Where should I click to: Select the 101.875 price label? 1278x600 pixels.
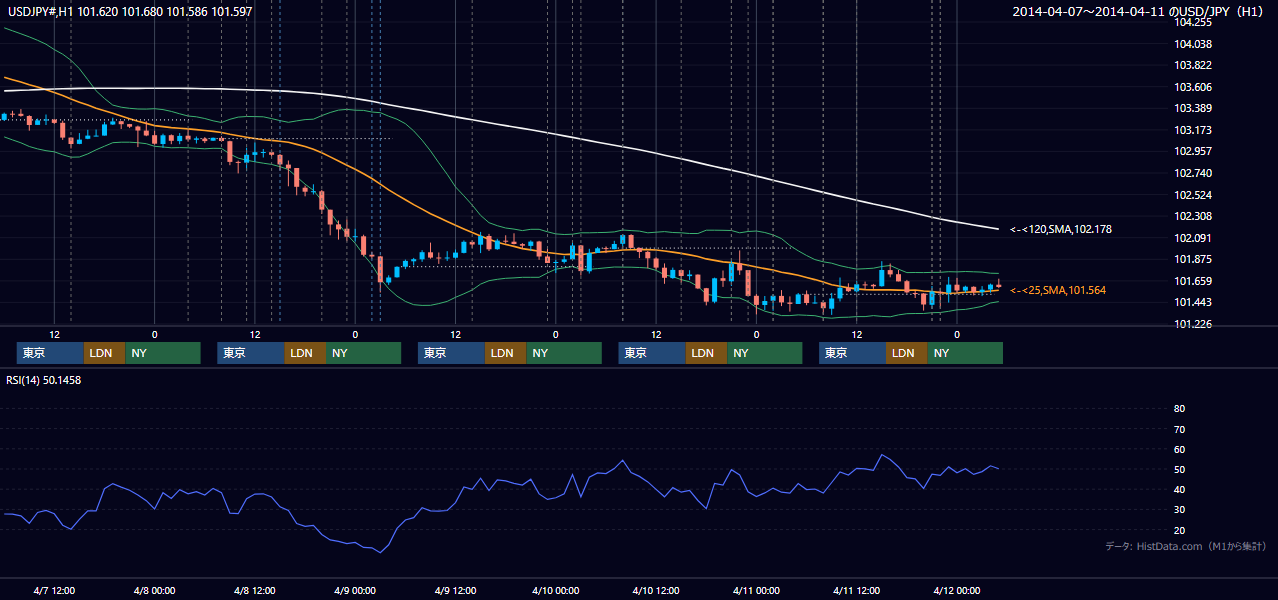click(1193, 259)
